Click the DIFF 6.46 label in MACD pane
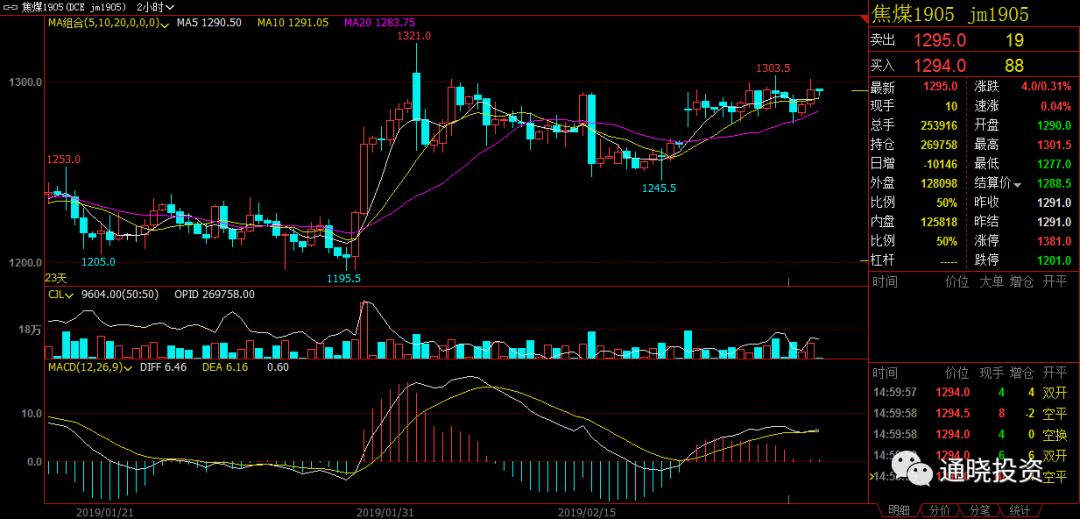The image size is (1080, 519). coord(163,368)
